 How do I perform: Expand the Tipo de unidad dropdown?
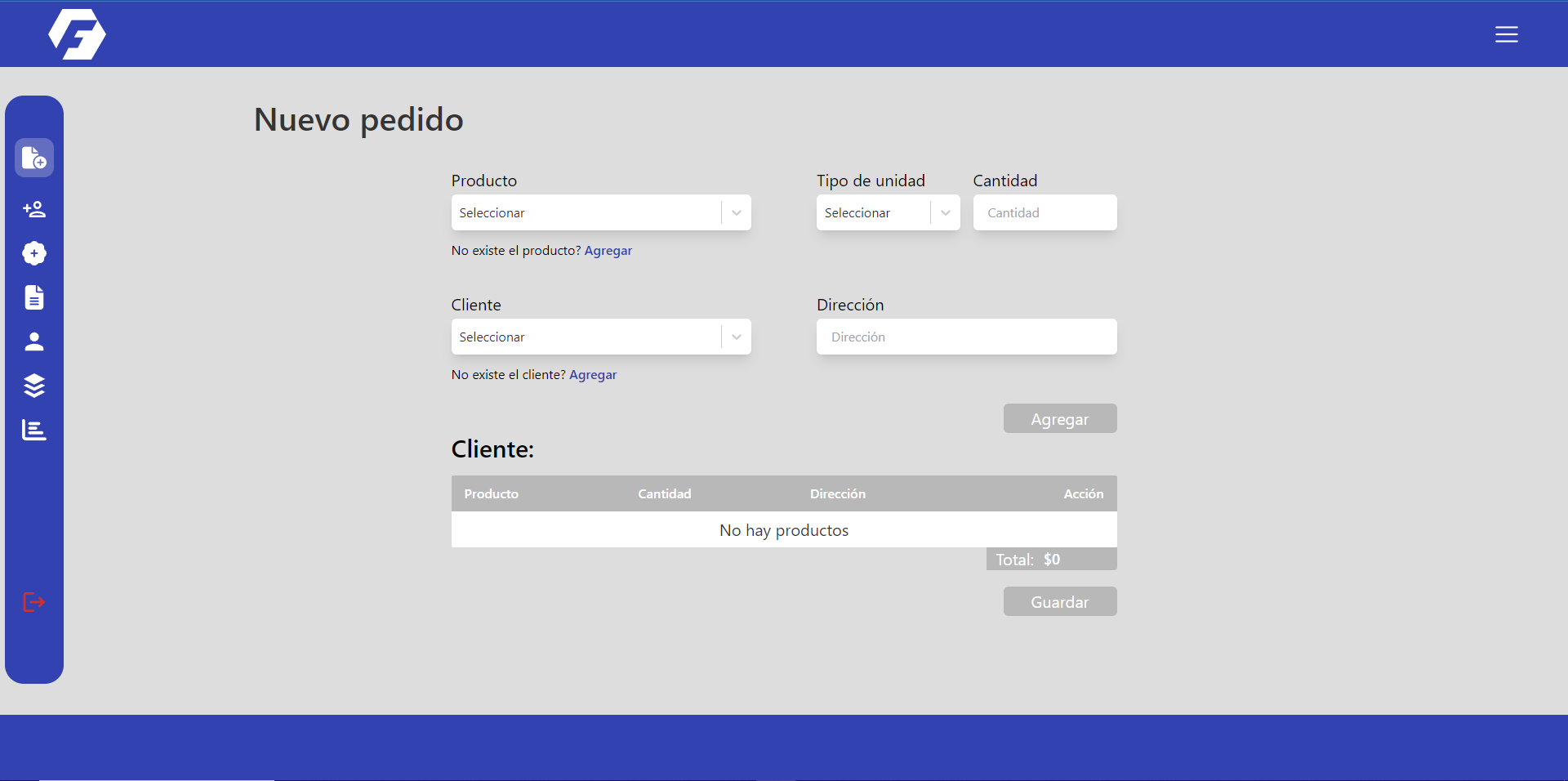(x=888, y=212)
